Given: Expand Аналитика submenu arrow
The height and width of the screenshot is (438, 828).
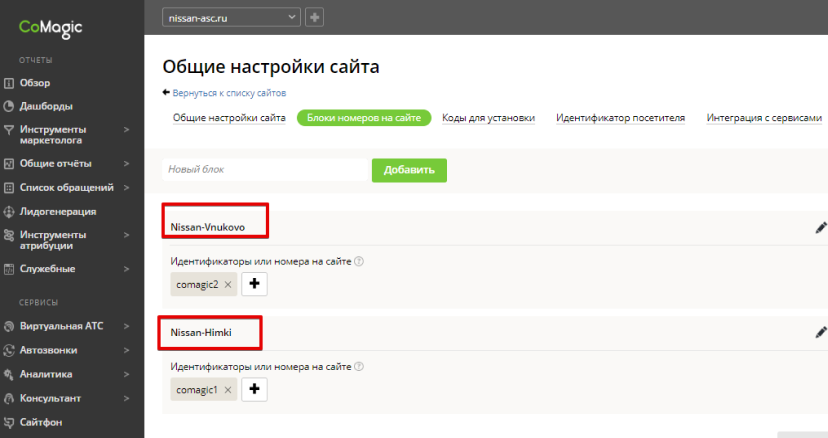Looking at the screenshot, I should 126,374.
